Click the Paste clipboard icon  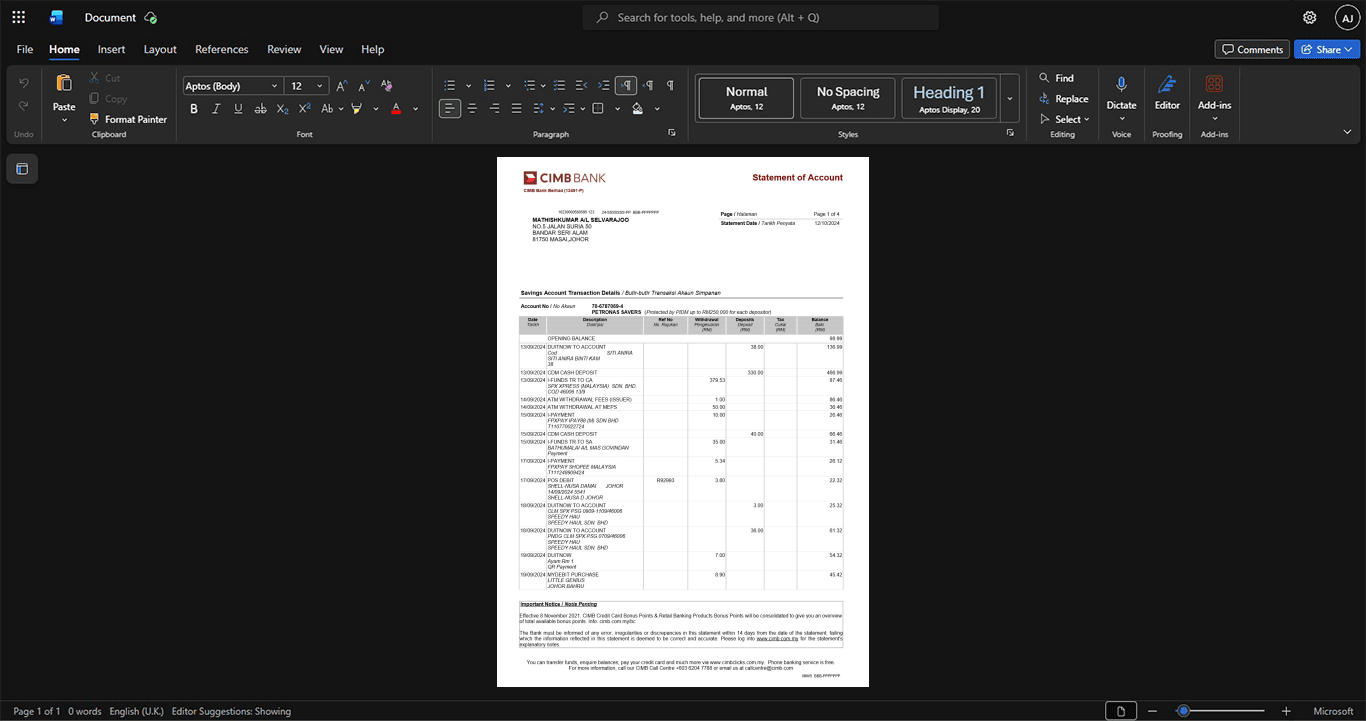(x=64, y=83)
